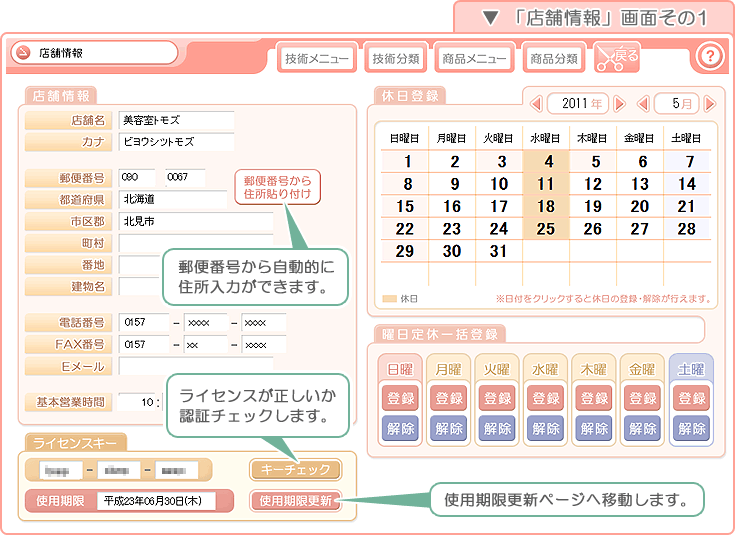Open the 技術メニュー tab

[x=316, y=58]
